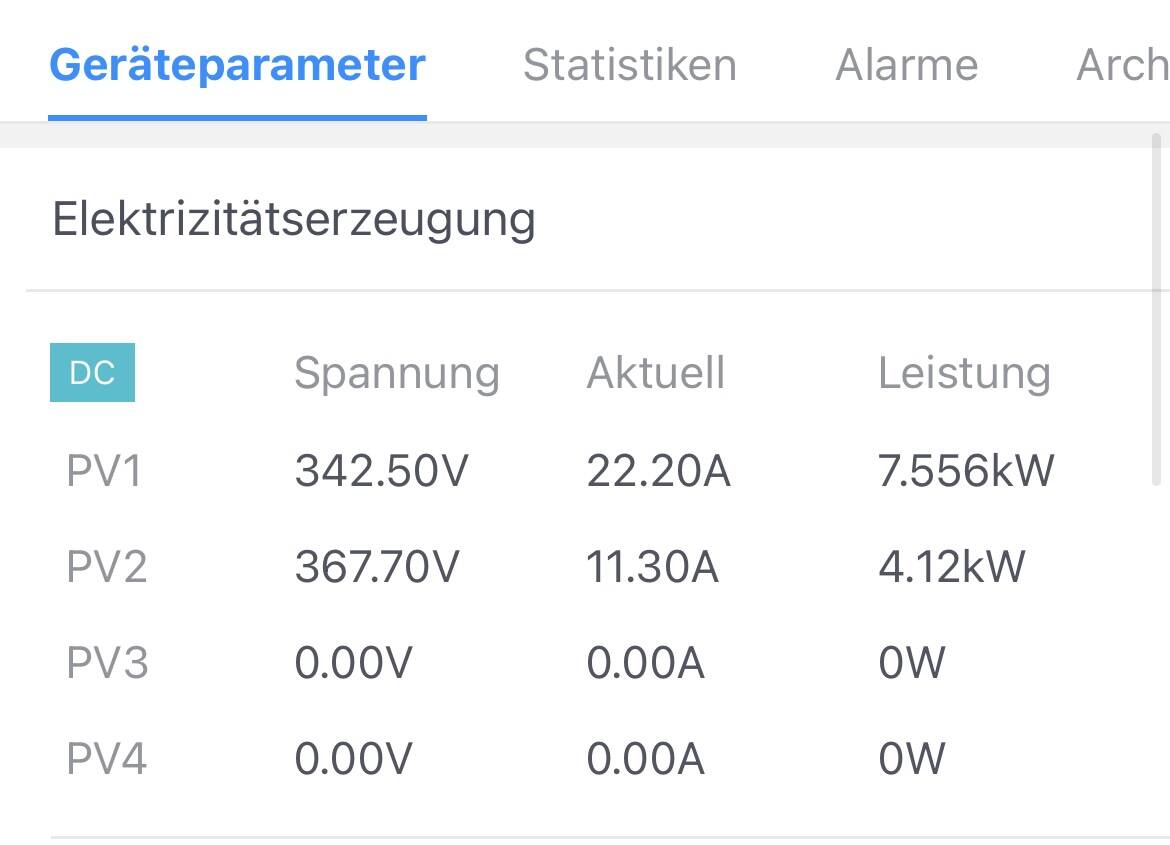Select the Leistung column header
The image size is (1170, 845).
coord(965,373)
